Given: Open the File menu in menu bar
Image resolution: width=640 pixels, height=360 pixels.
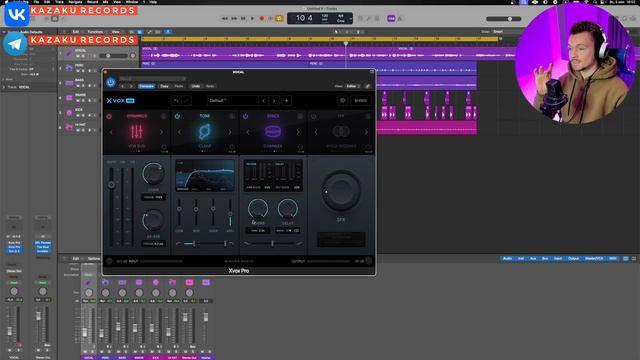Looking at the screenshot, I should tap(36, 2).
